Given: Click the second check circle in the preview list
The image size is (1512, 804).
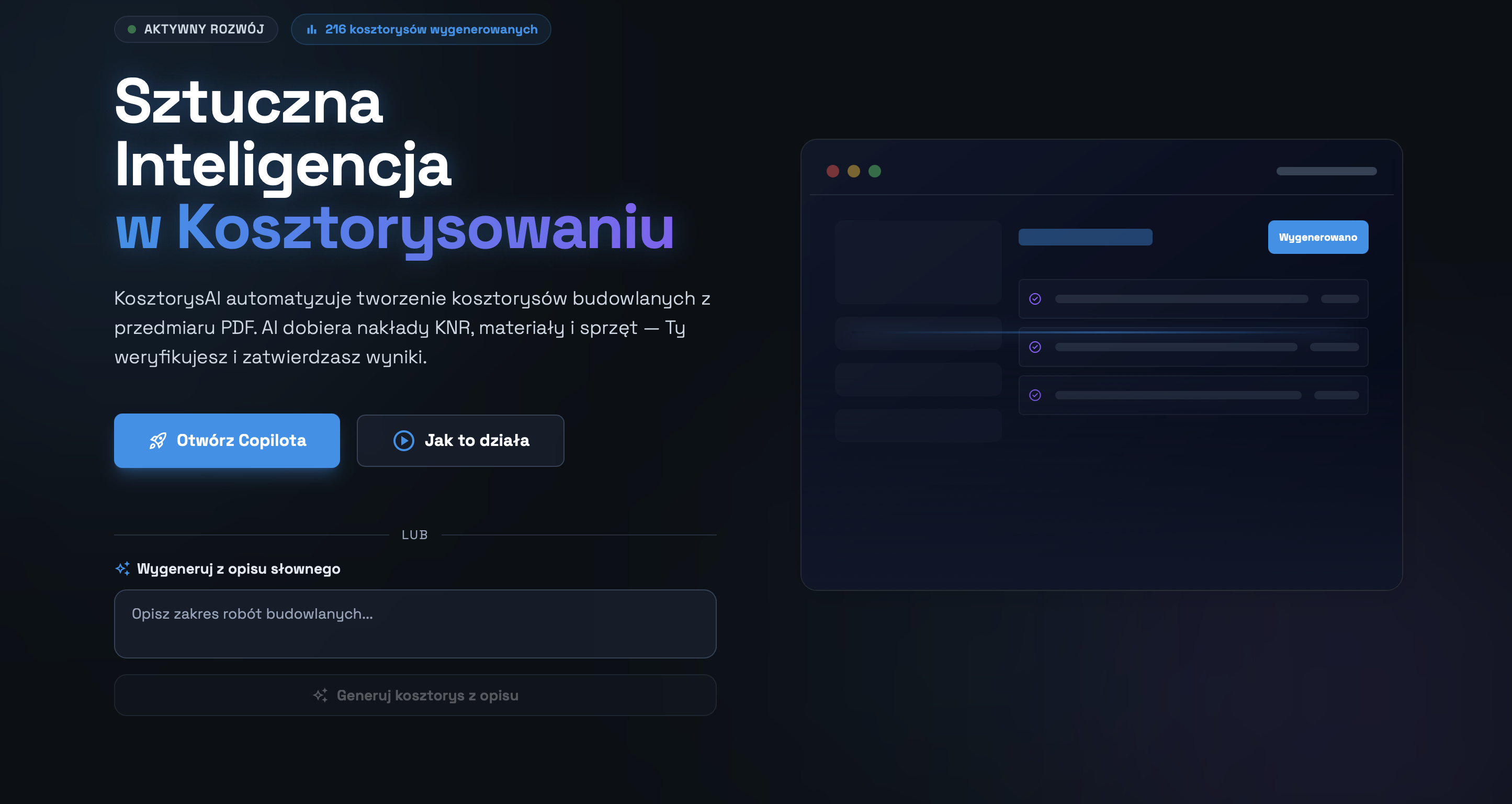Looking at the screenshot, I should coord(1035,347).
